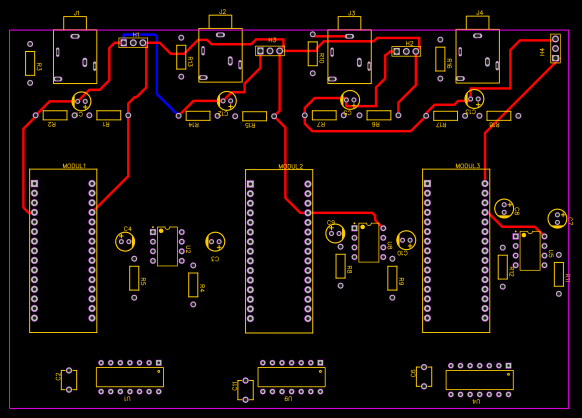
Task: Pick resistor R1
Action: pyautogui.click(x=108, y=115)
